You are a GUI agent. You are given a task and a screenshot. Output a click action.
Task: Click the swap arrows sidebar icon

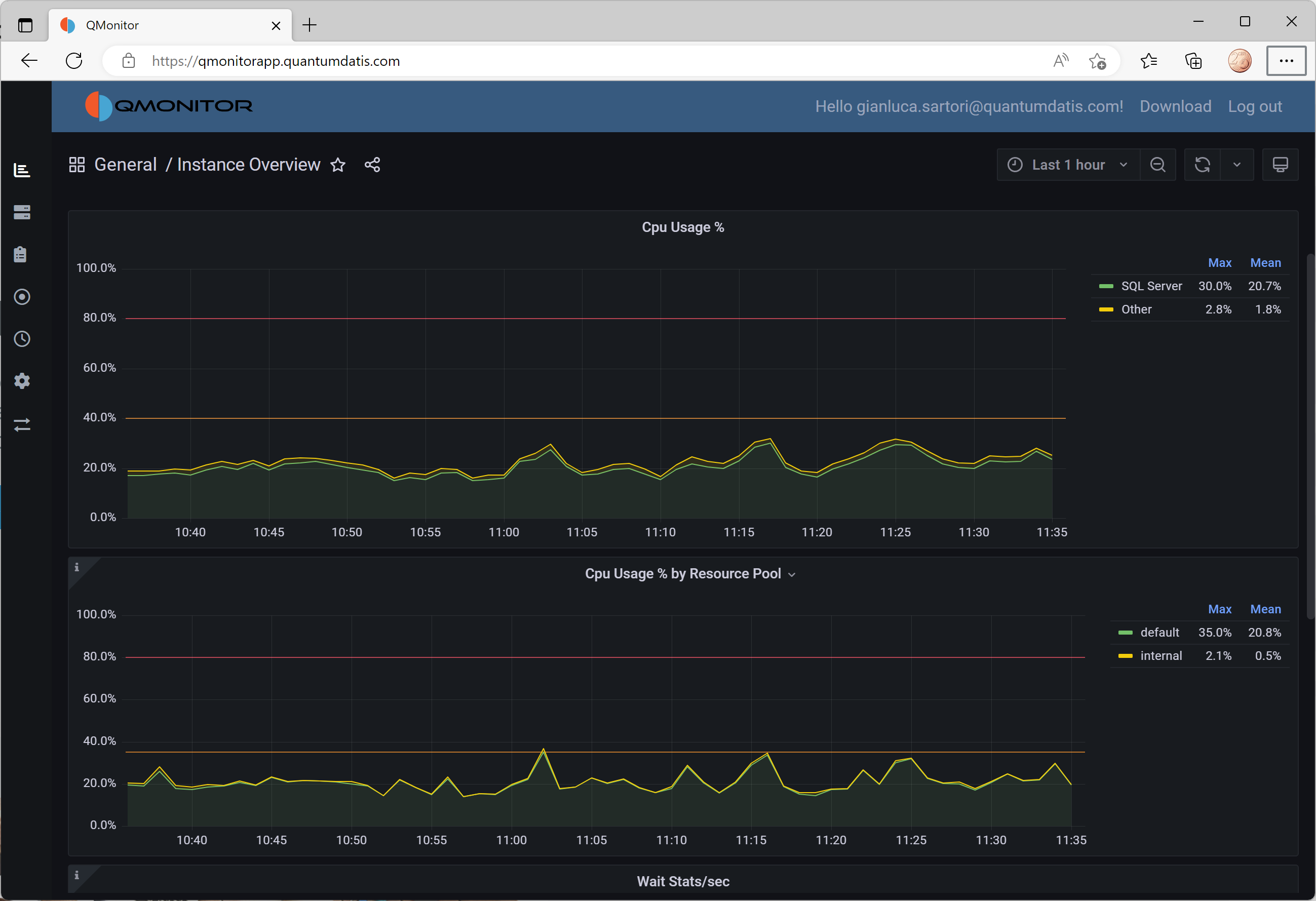pyautogui.click(x=21, y=425)
